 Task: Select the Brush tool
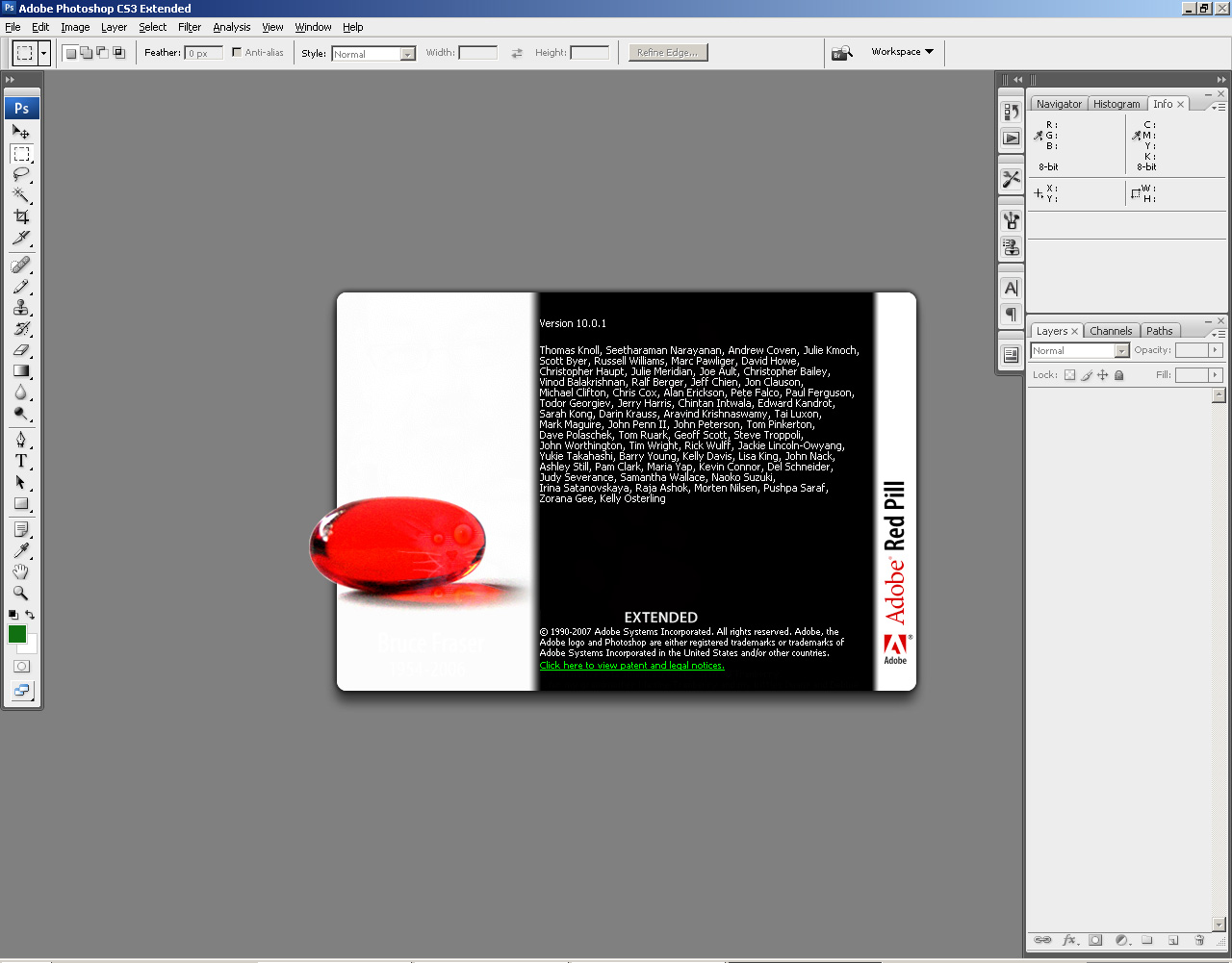click(x=21, y=287)
